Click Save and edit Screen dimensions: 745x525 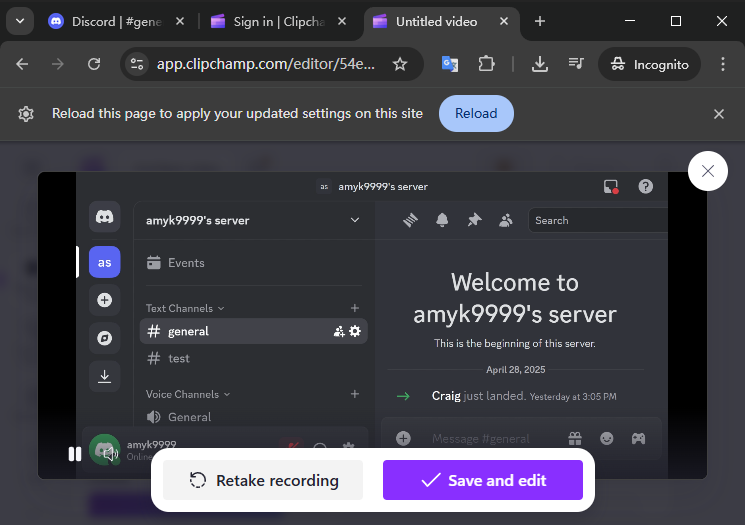tap(483, 480)
